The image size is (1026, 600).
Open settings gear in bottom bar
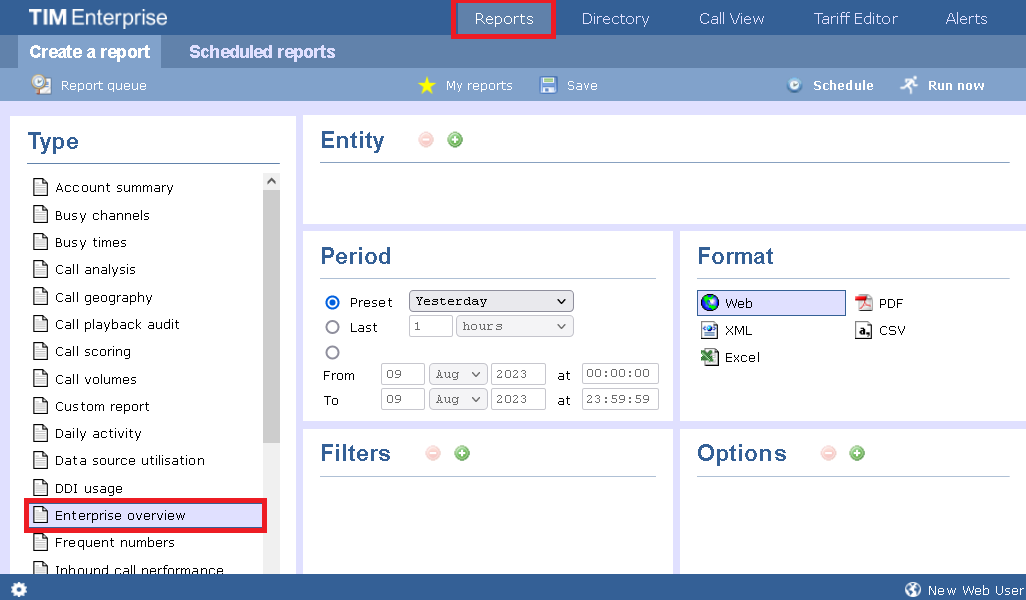coord(19,589)
